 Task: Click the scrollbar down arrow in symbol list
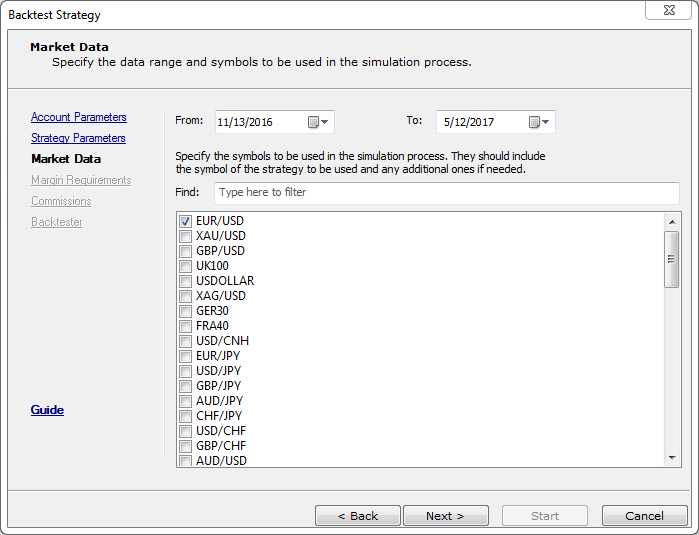[672, 458]
